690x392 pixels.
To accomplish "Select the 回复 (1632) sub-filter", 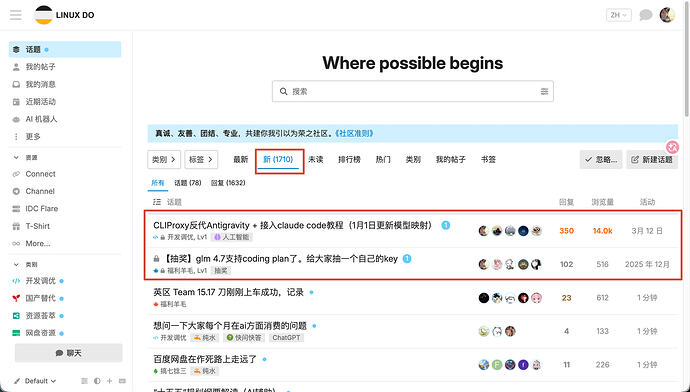I will [228, 183].
